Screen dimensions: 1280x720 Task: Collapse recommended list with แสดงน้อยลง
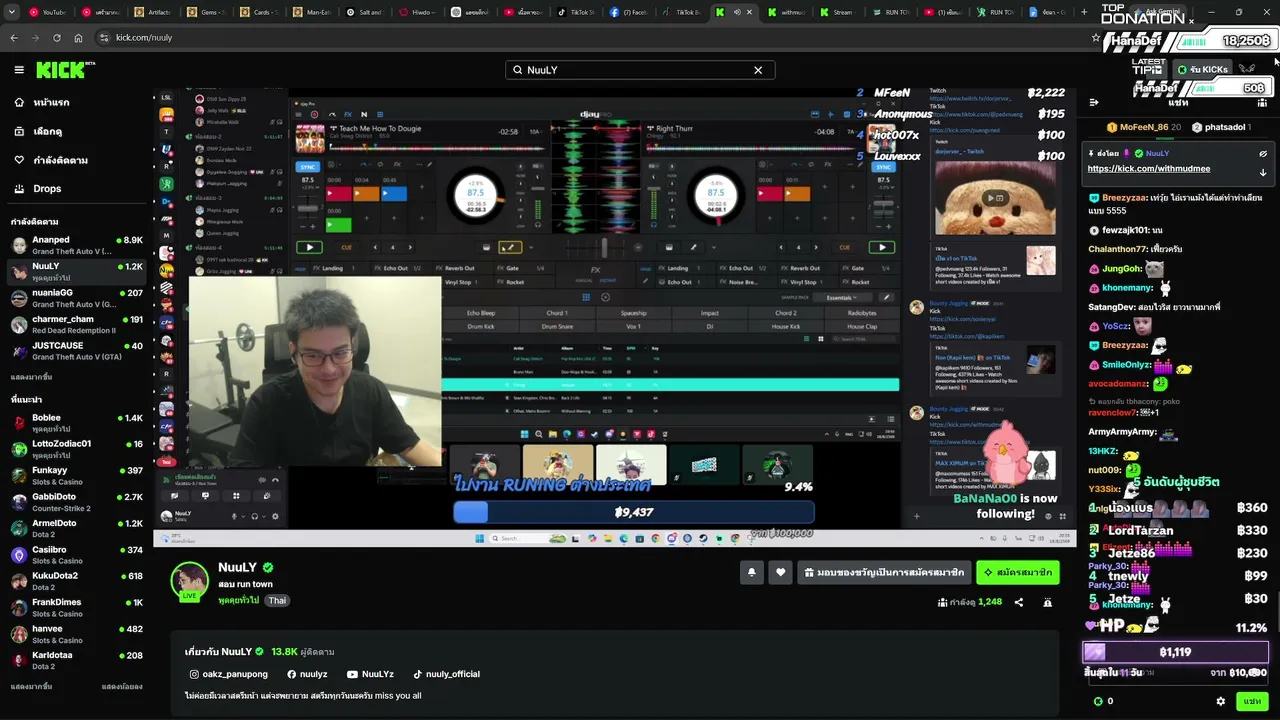[x=122, y=687]
